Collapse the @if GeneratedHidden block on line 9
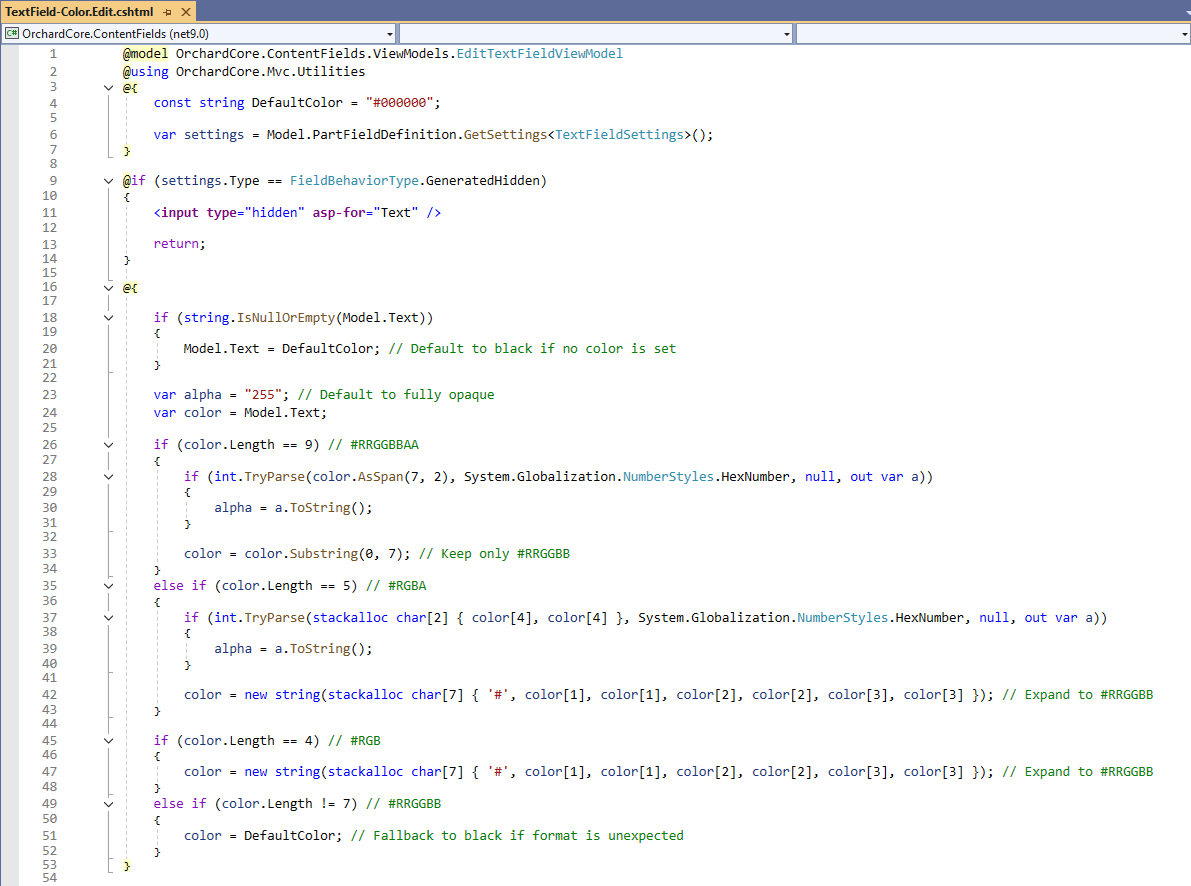This screenshot has width=1191, height=886. point(109,181)
